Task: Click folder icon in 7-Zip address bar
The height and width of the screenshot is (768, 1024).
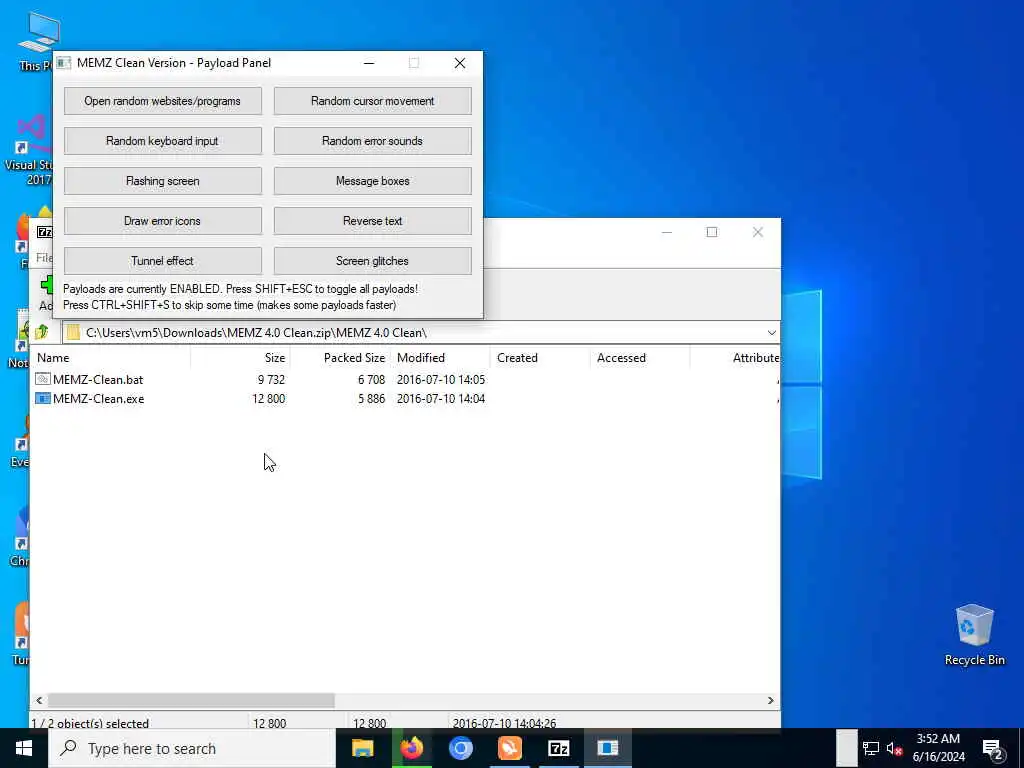Action: click(x=73, y=332)
